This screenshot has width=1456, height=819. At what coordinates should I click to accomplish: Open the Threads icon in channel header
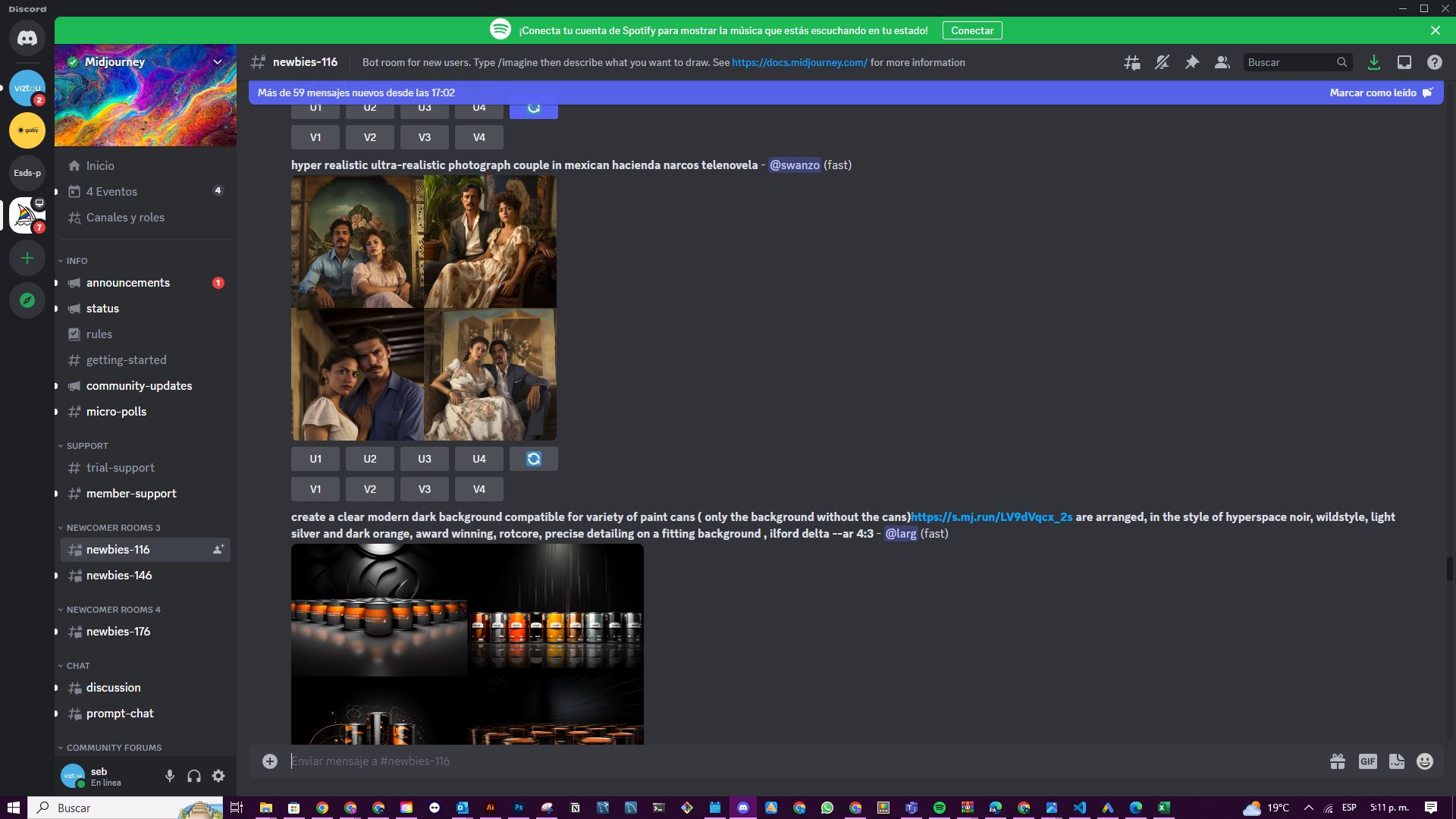pyautogui.click(x=1131, y=63)
